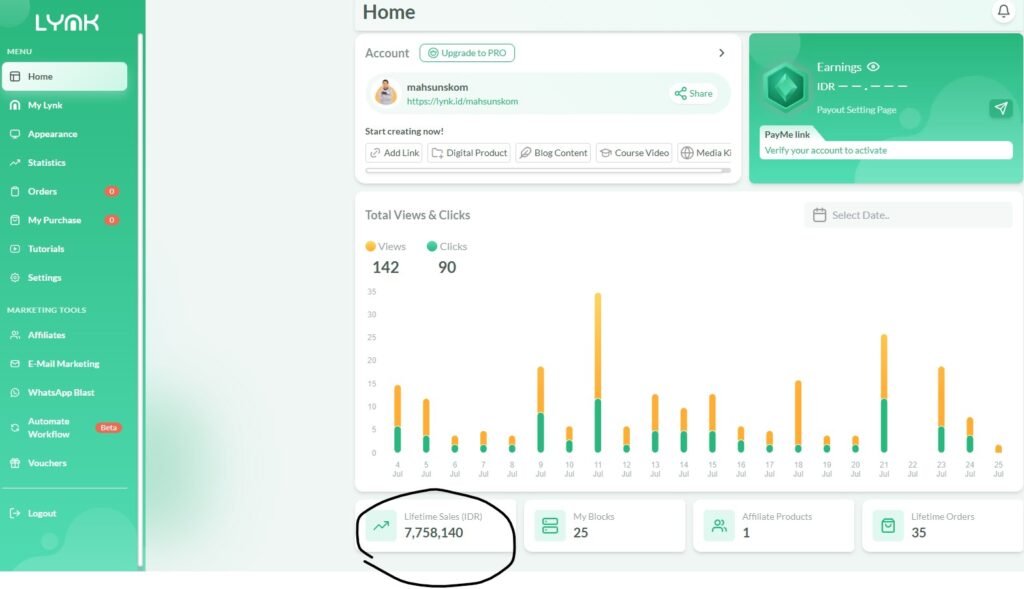Screen dimensions: 1024x589
Task: Open the Payout Setting Page link
Action: 856,110
